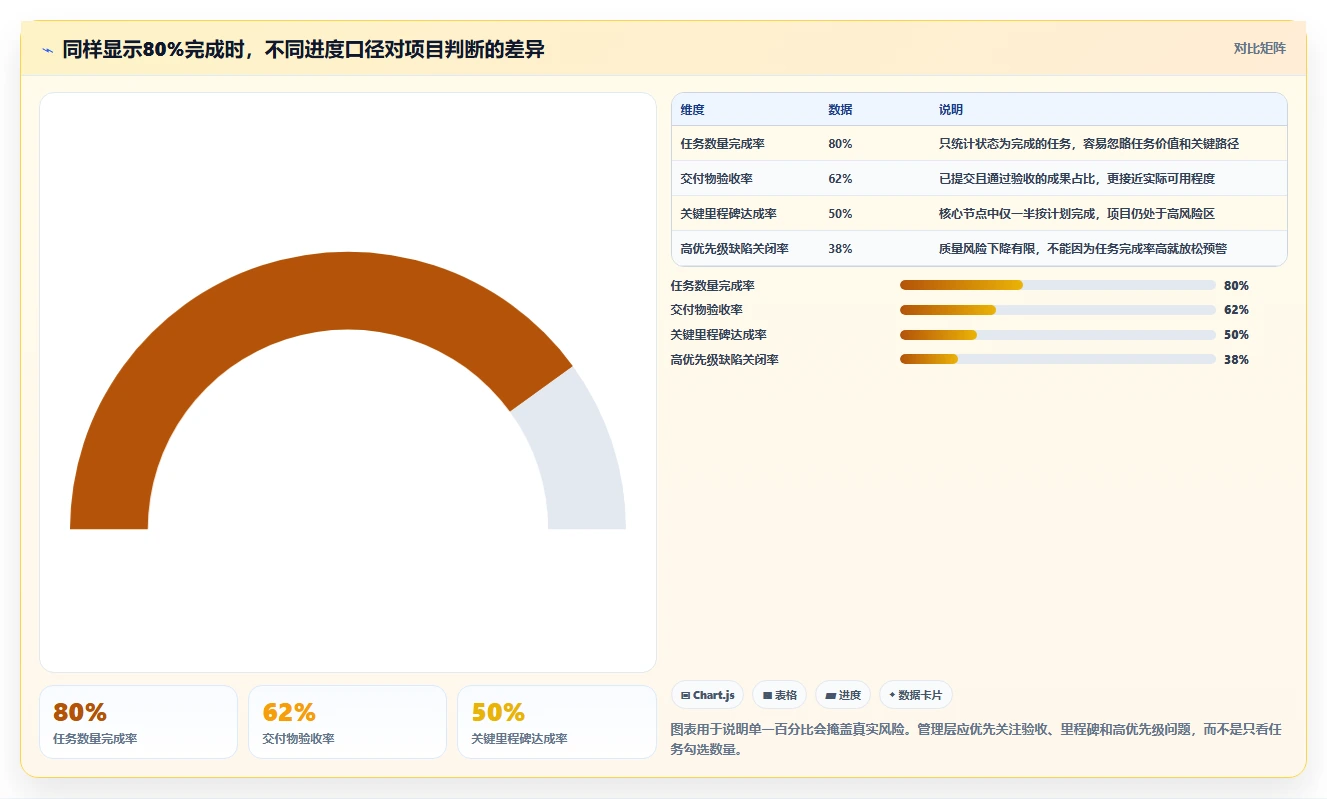
Task: Click the 62% value in the table
Action: (x=840, y=179)
